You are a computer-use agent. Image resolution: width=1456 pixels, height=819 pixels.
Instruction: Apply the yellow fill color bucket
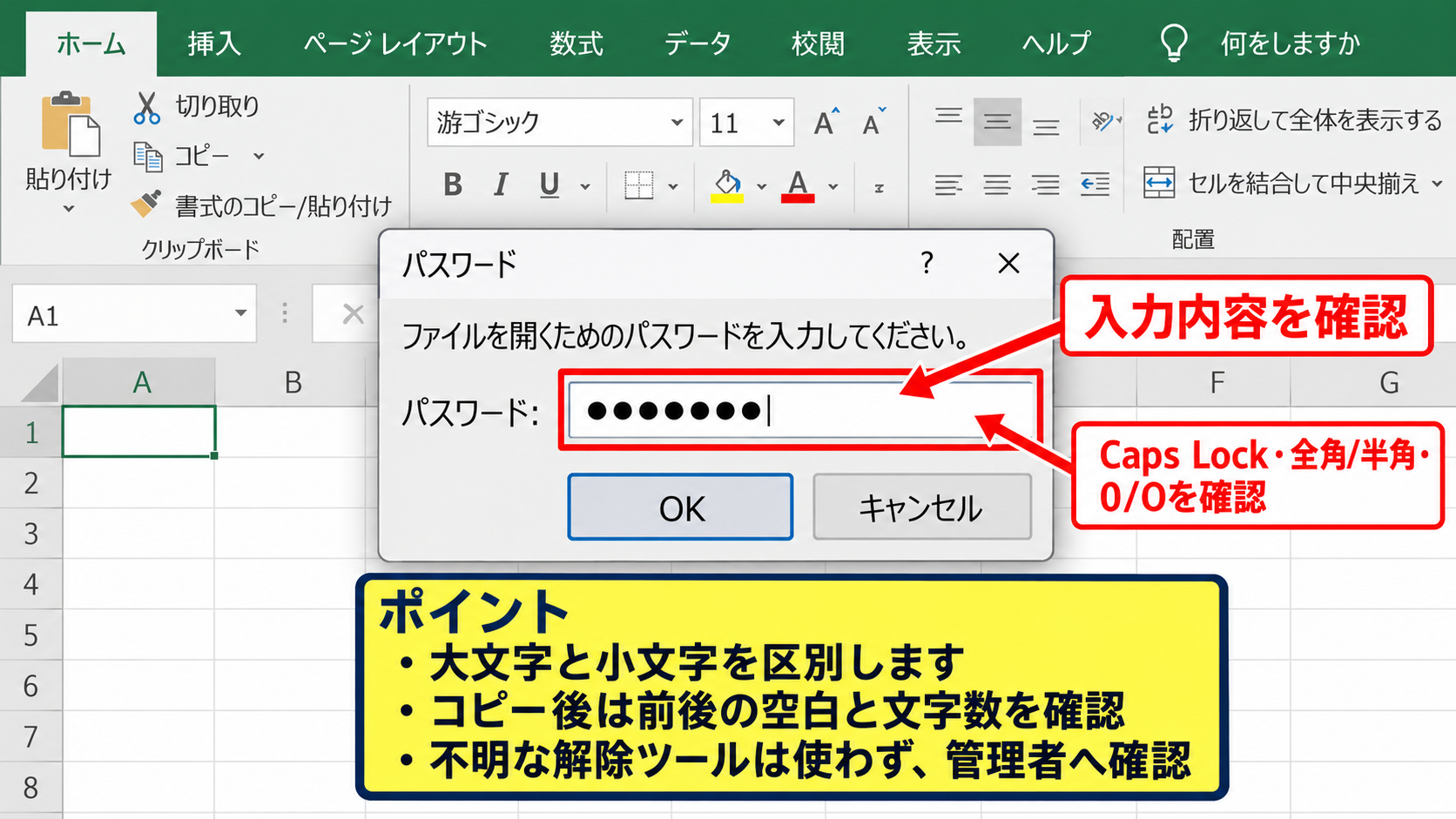click(727, 185)
